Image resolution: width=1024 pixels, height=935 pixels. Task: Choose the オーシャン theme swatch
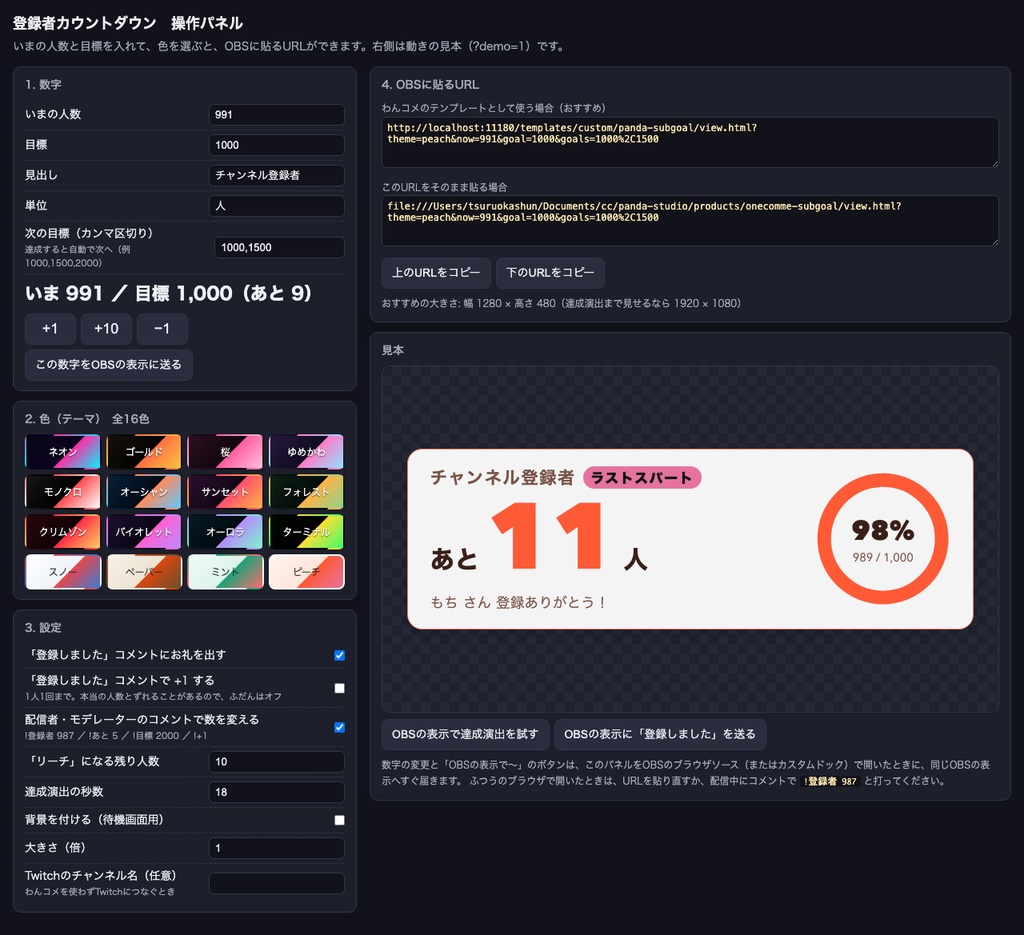coord(144,492)
